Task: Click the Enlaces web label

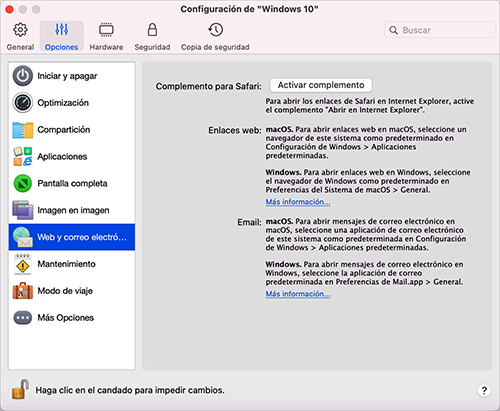Action: coord(235,130)
